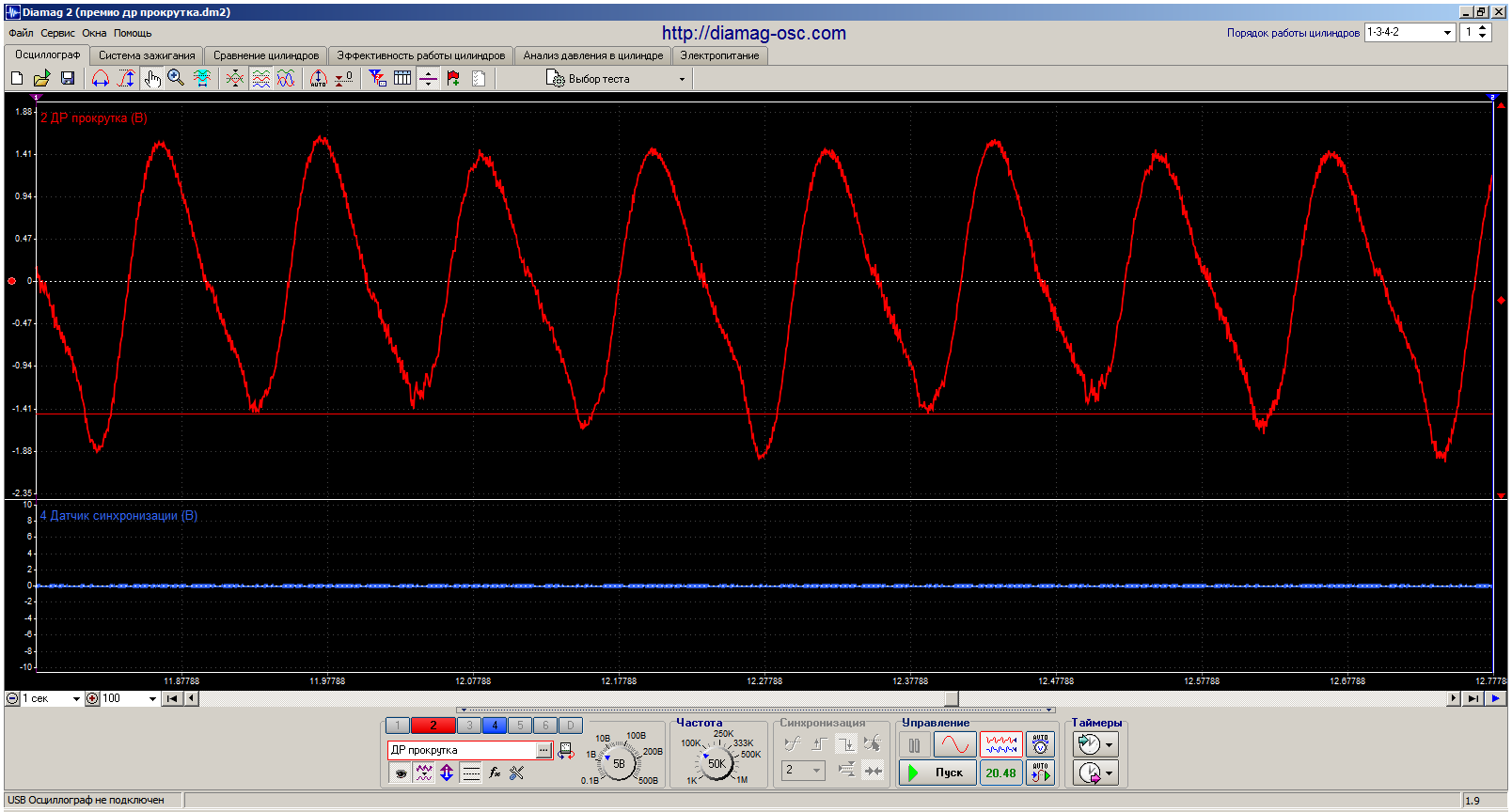Toggle channel visibility with the eye icon

(401, 773)
